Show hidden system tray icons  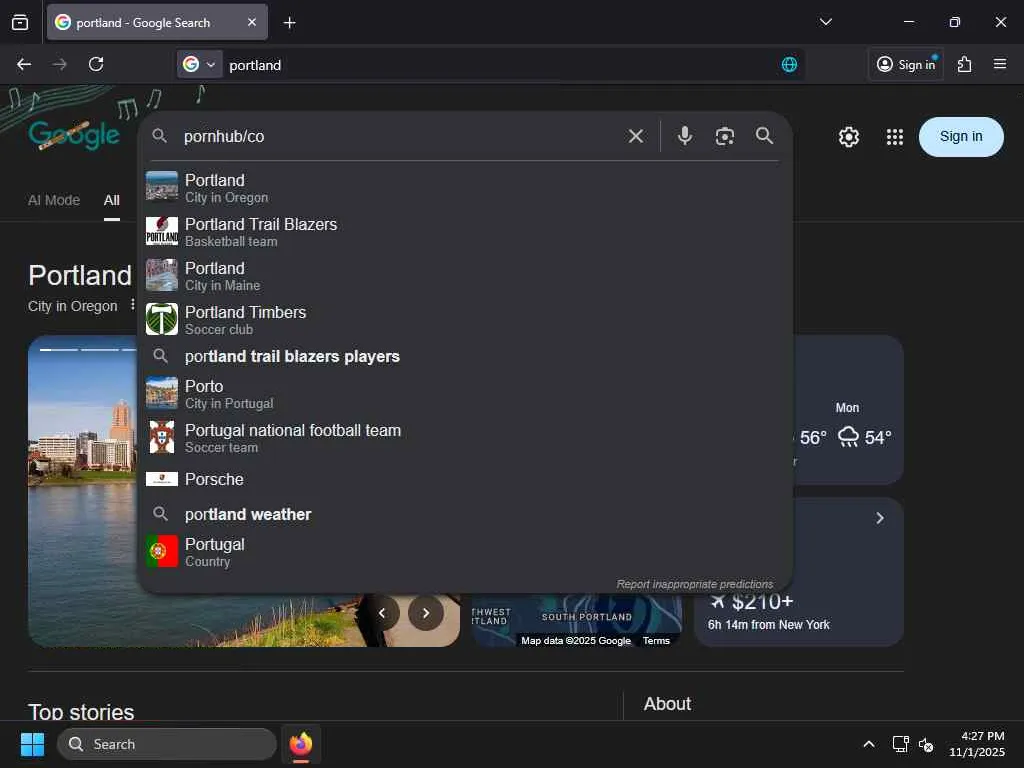(x=869, y=744)
